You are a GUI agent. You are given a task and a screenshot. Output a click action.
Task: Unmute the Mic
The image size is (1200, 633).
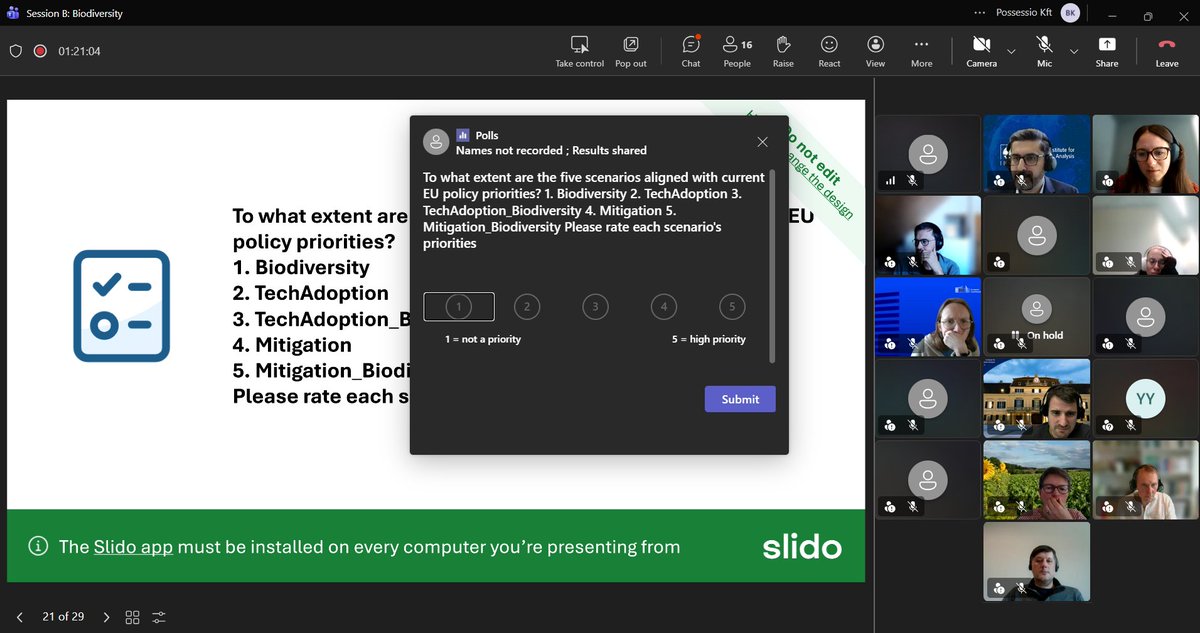1045,51
